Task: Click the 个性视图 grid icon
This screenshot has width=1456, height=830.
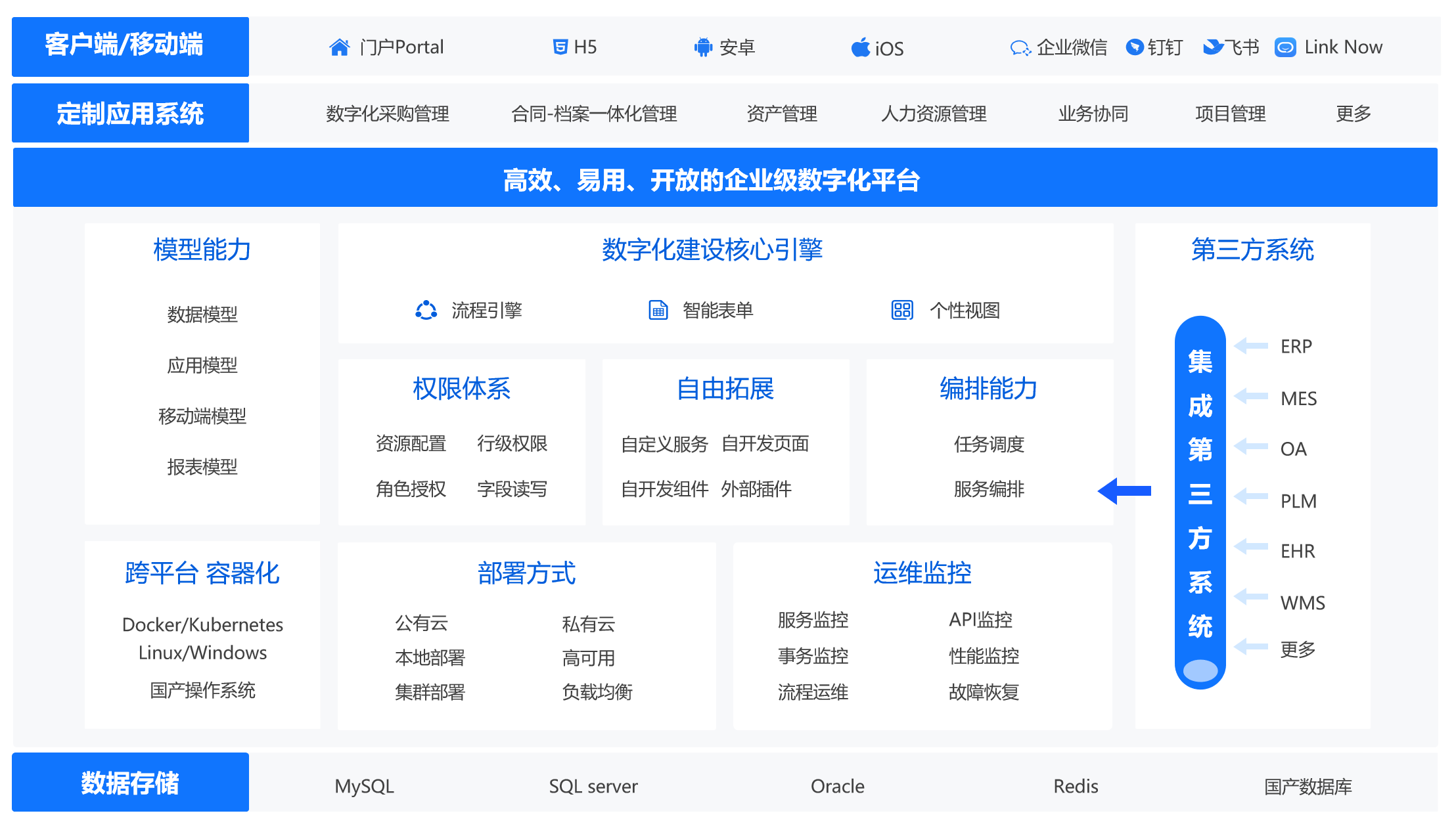Action: [902, 310]
